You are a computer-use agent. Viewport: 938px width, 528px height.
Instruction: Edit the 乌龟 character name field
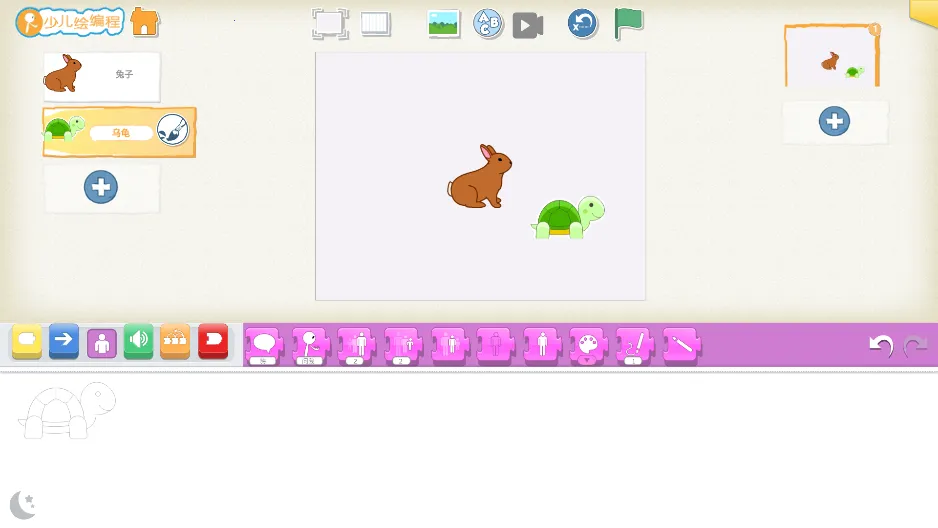click(x=121, y=133)
